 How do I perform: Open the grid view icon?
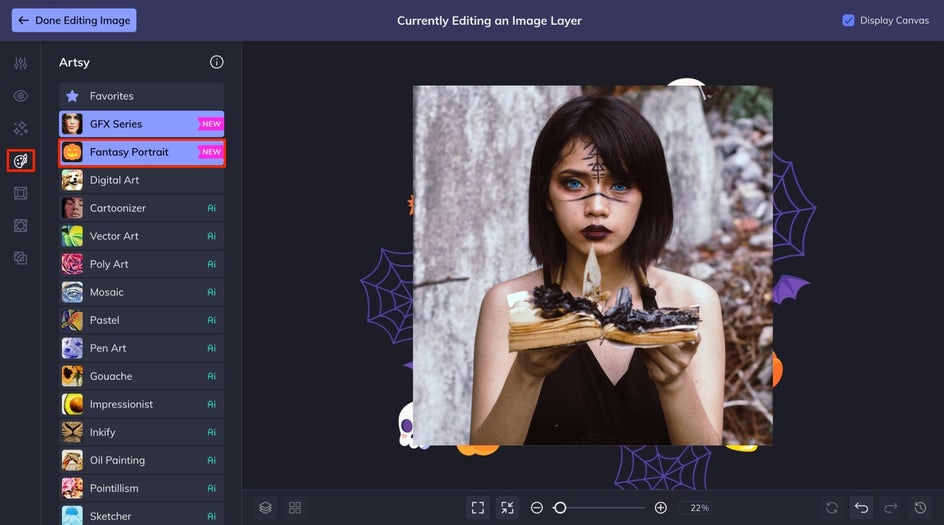pos(295,508)
